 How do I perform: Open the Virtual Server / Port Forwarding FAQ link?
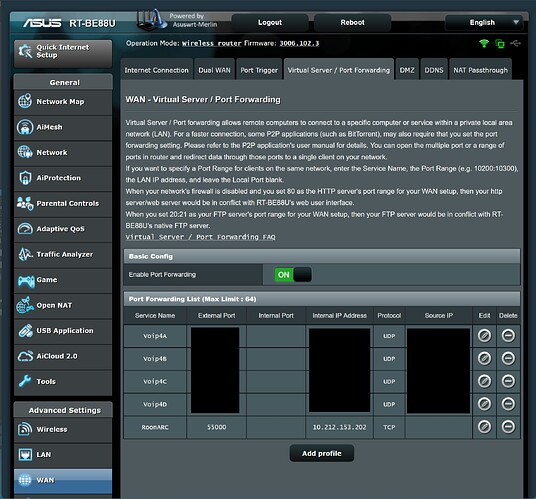tap(200, 237)
